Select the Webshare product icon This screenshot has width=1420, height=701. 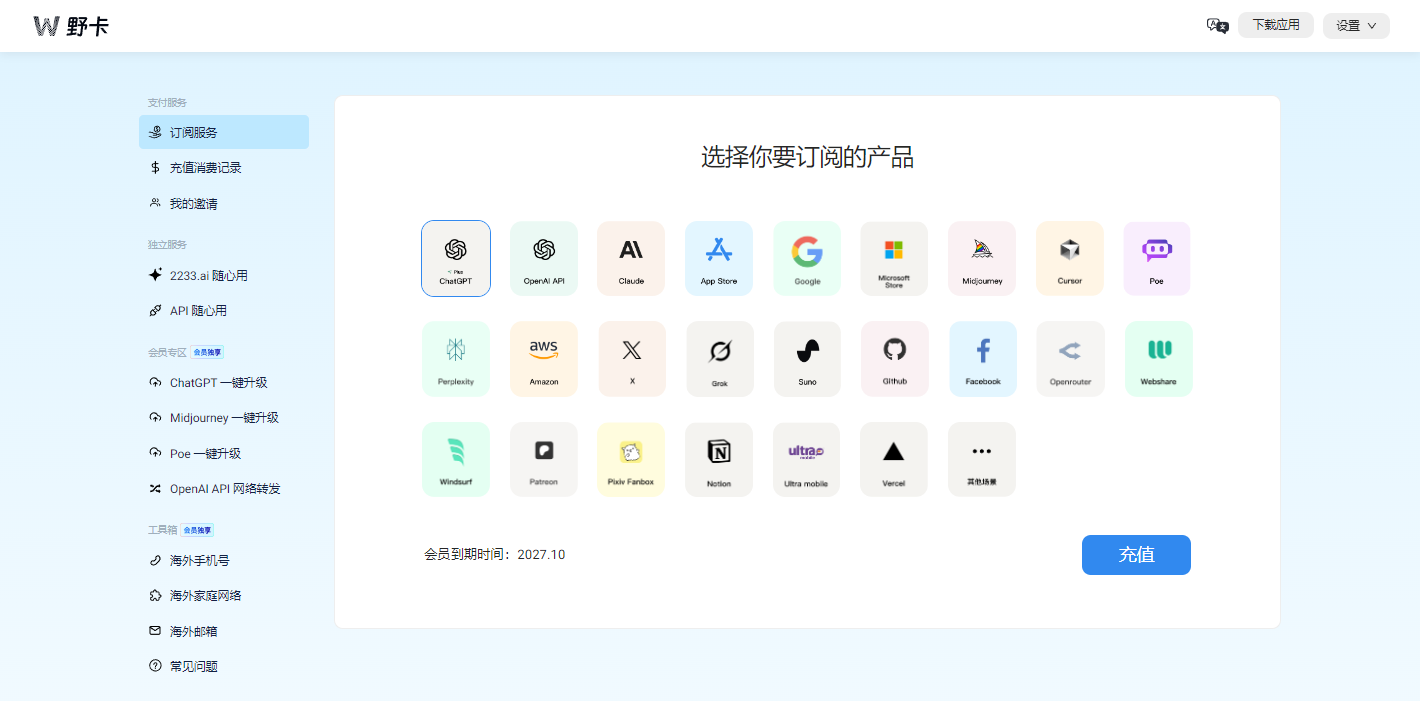click(1157, 358)
